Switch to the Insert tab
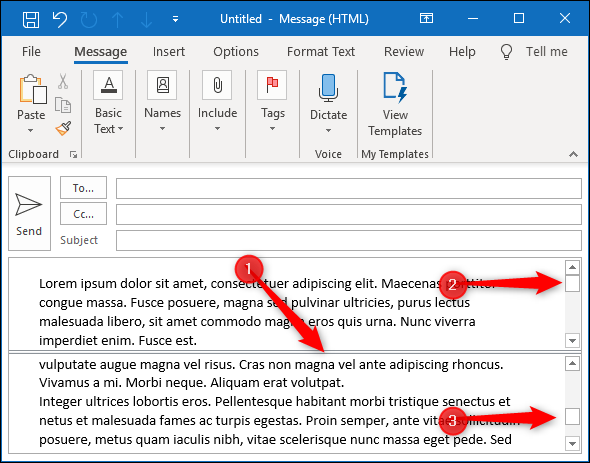The height and width of the screenshot is (463, 590). [169, 52]
